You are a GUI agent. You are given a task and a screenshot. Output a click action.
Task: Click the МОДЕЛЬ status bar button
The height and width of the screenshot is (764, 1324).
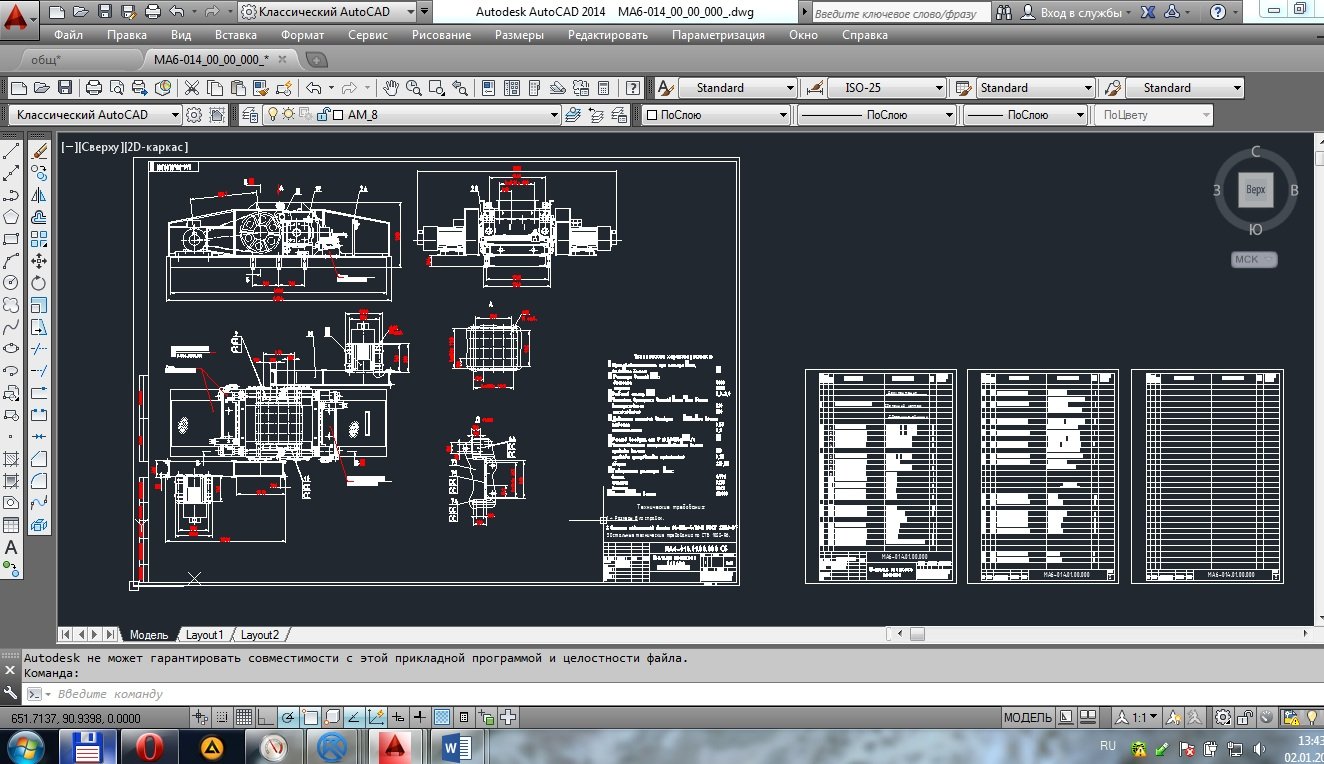(x=1027, y=717)
